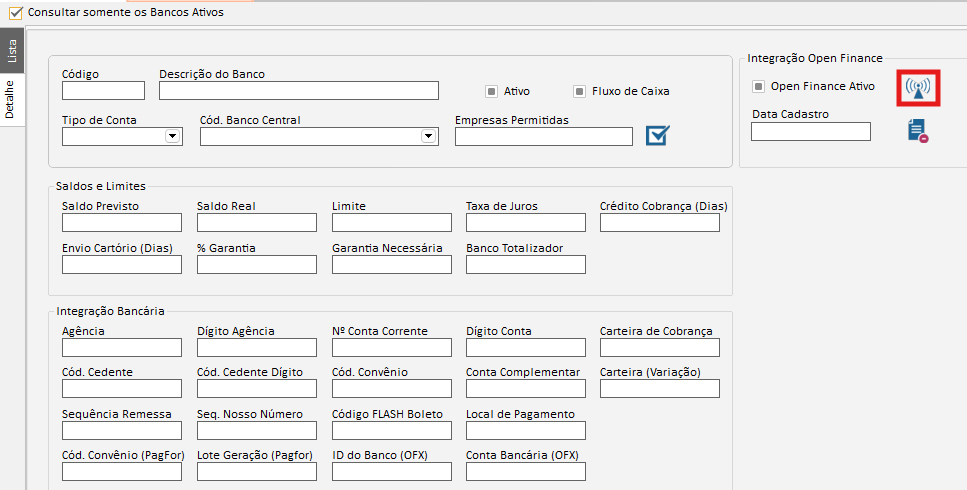Click the Taxa de Juros field
The image size is (967, 490).
click(x=525, y=223)
